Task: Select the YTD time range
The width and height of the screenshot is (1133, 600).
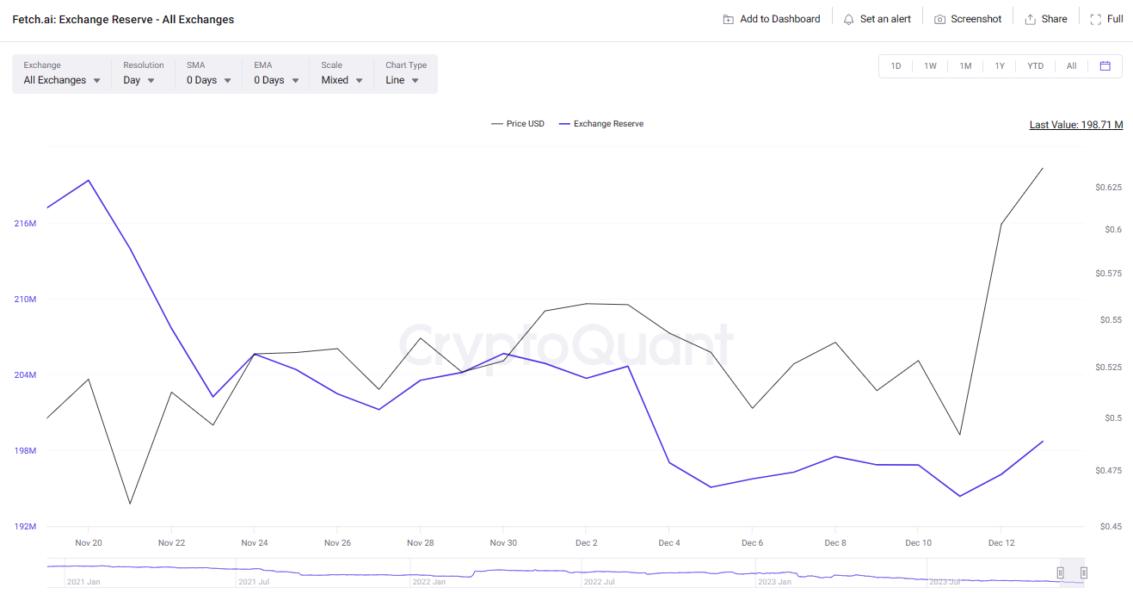Action: pos(1035,66)
